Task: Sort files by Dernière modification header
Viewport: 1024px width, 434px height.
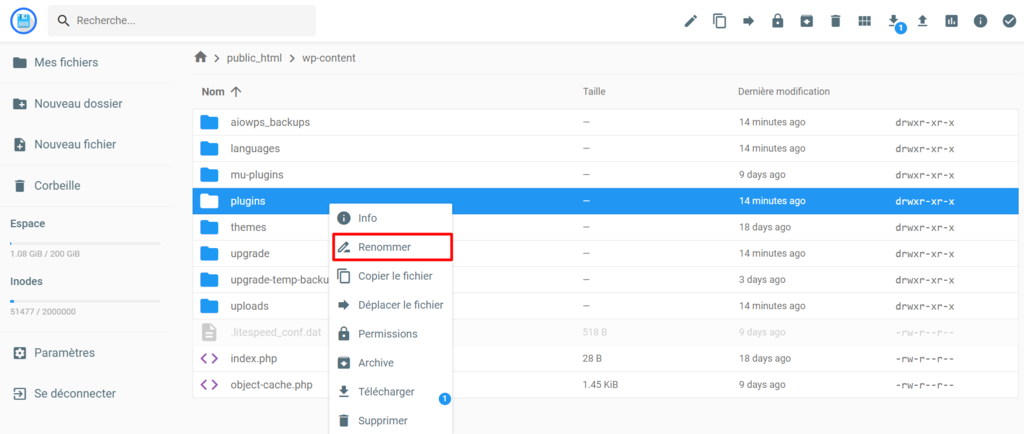Action: pyautogui.click(x=784, y=92)
